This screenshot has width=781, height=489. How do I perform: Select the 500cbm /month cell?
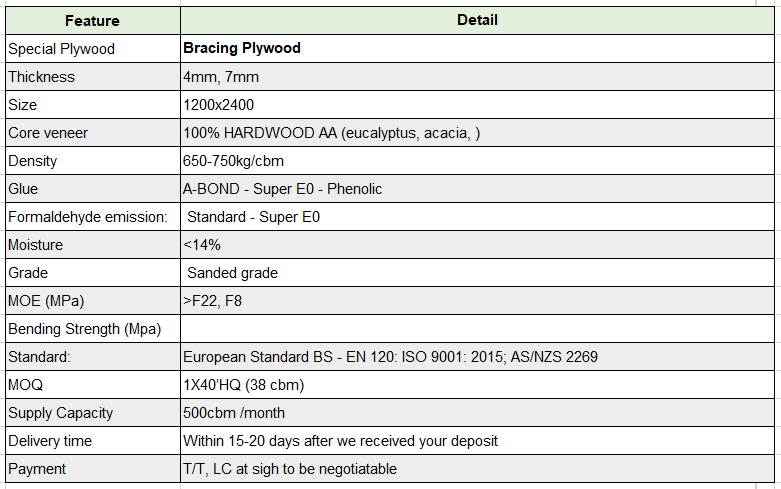pyautogui.click(x=477, y=412)
